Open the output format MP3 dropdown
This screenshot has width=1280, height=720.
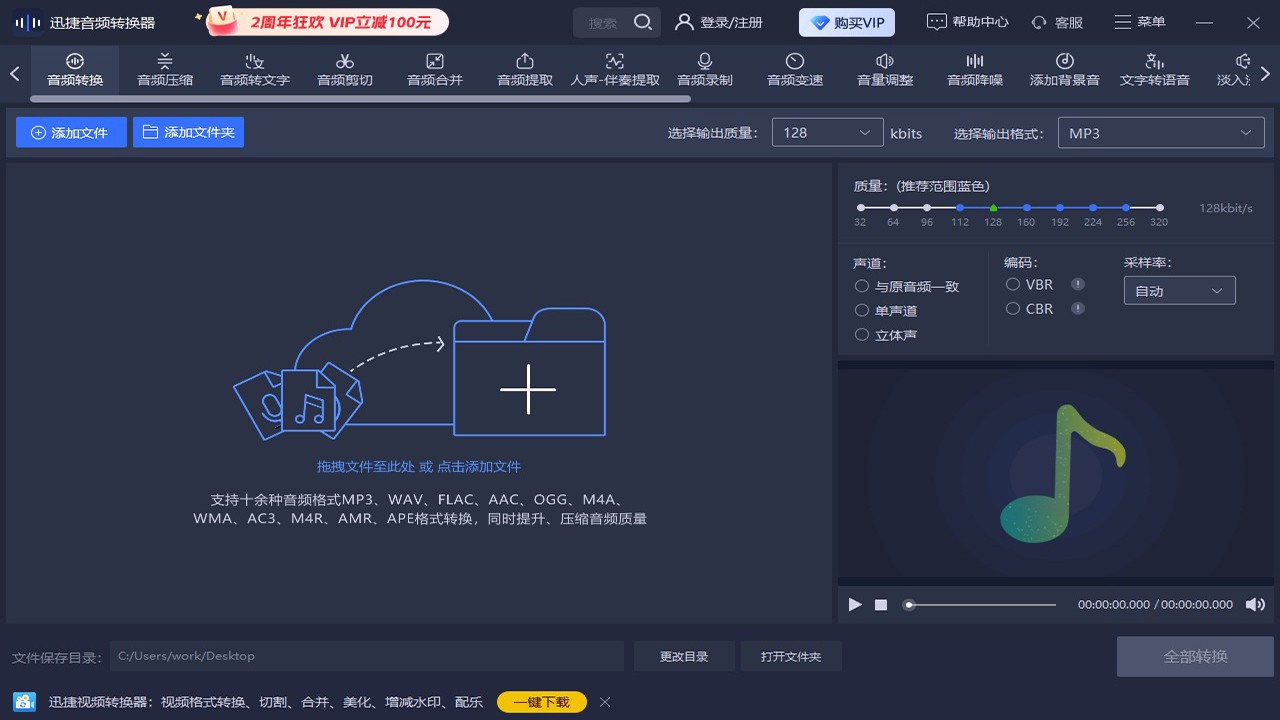1160,131
